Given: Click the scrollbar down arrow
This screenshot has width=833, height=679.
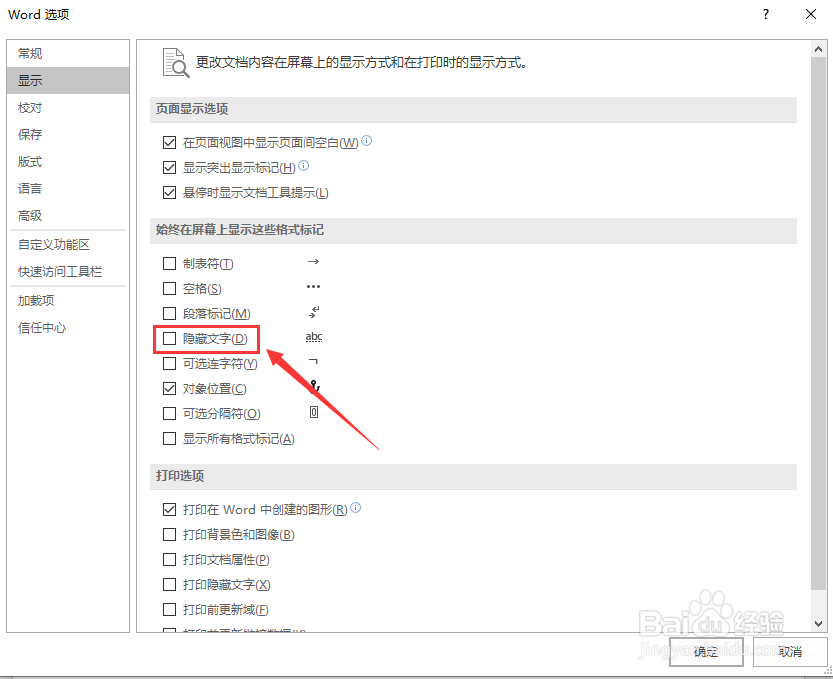Looking at the screenshot, I should tap(818, 622).
